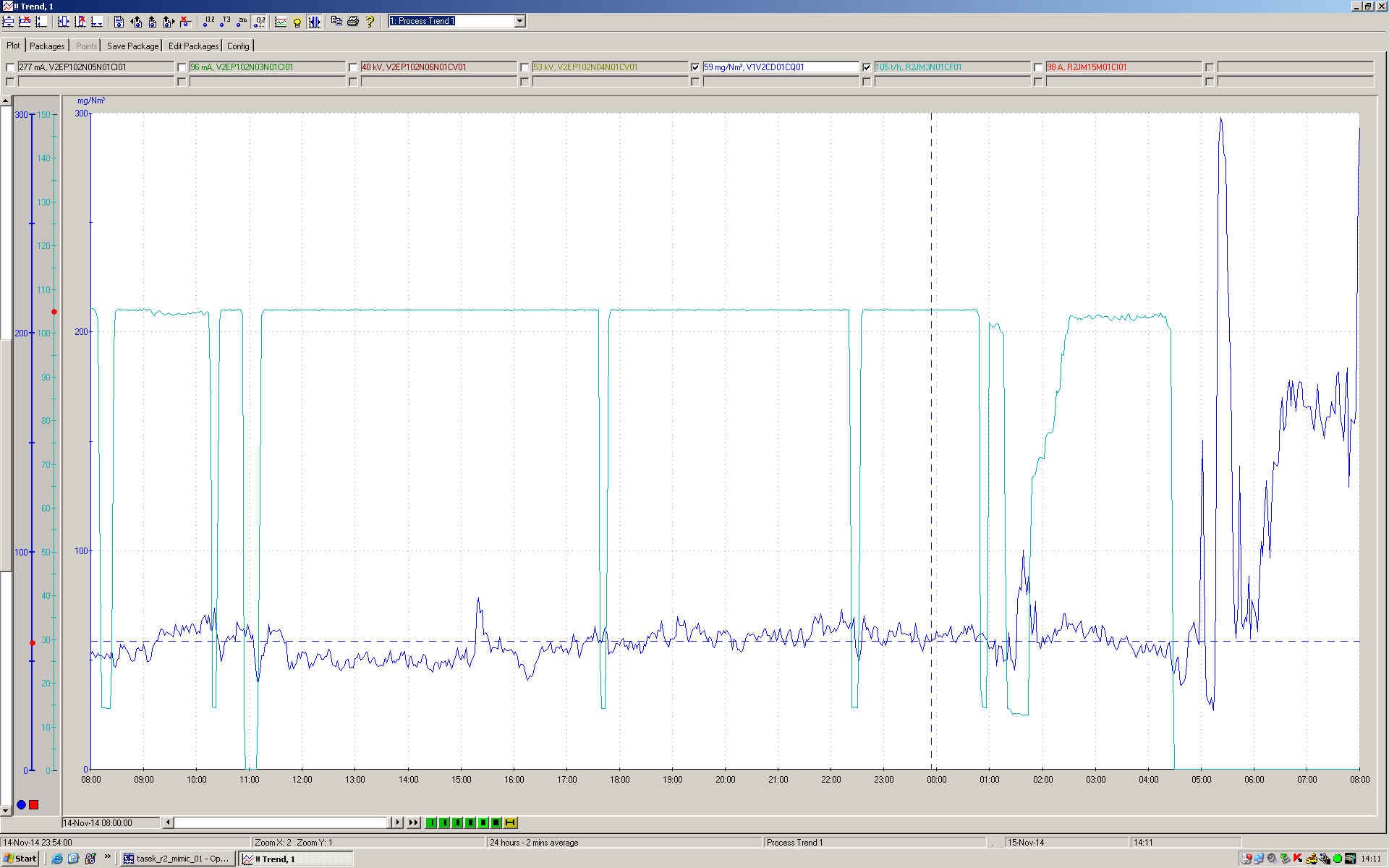
Task: Click the Kaspersky red K tray icon
Action: click(1299, 859)
